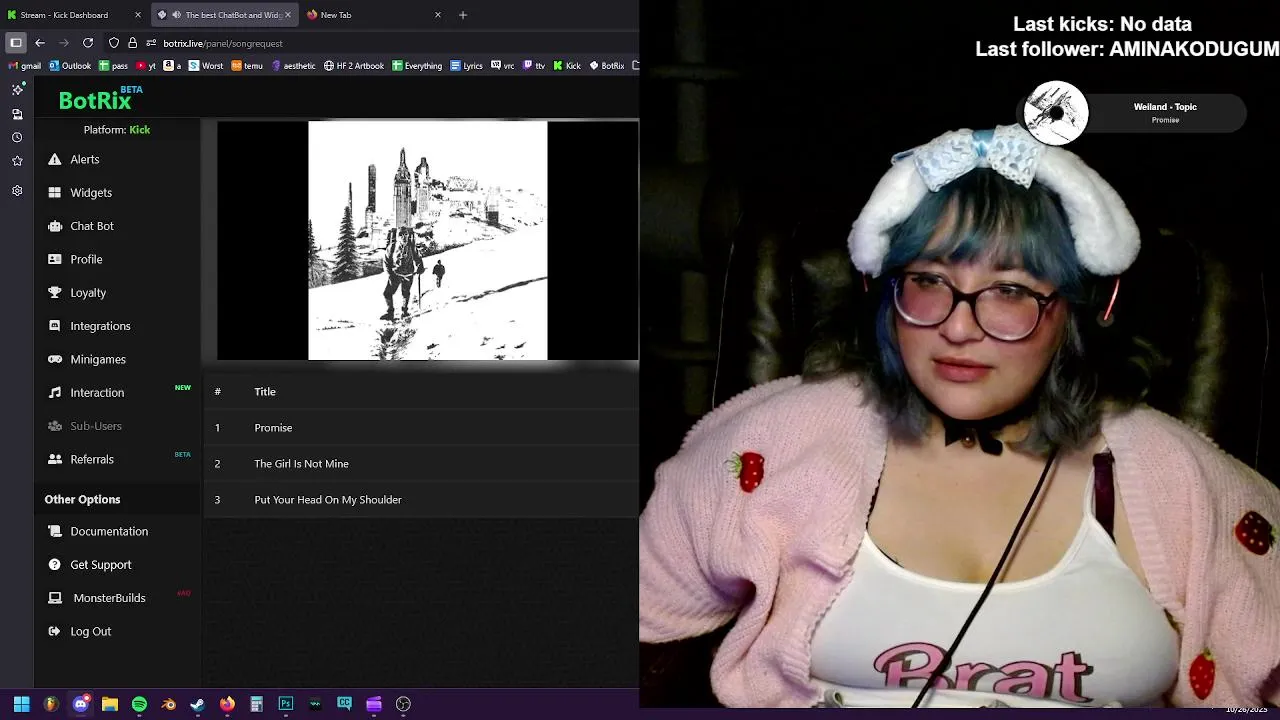
Task: Open Steam from the taskbar
Action: pos(198,704)
